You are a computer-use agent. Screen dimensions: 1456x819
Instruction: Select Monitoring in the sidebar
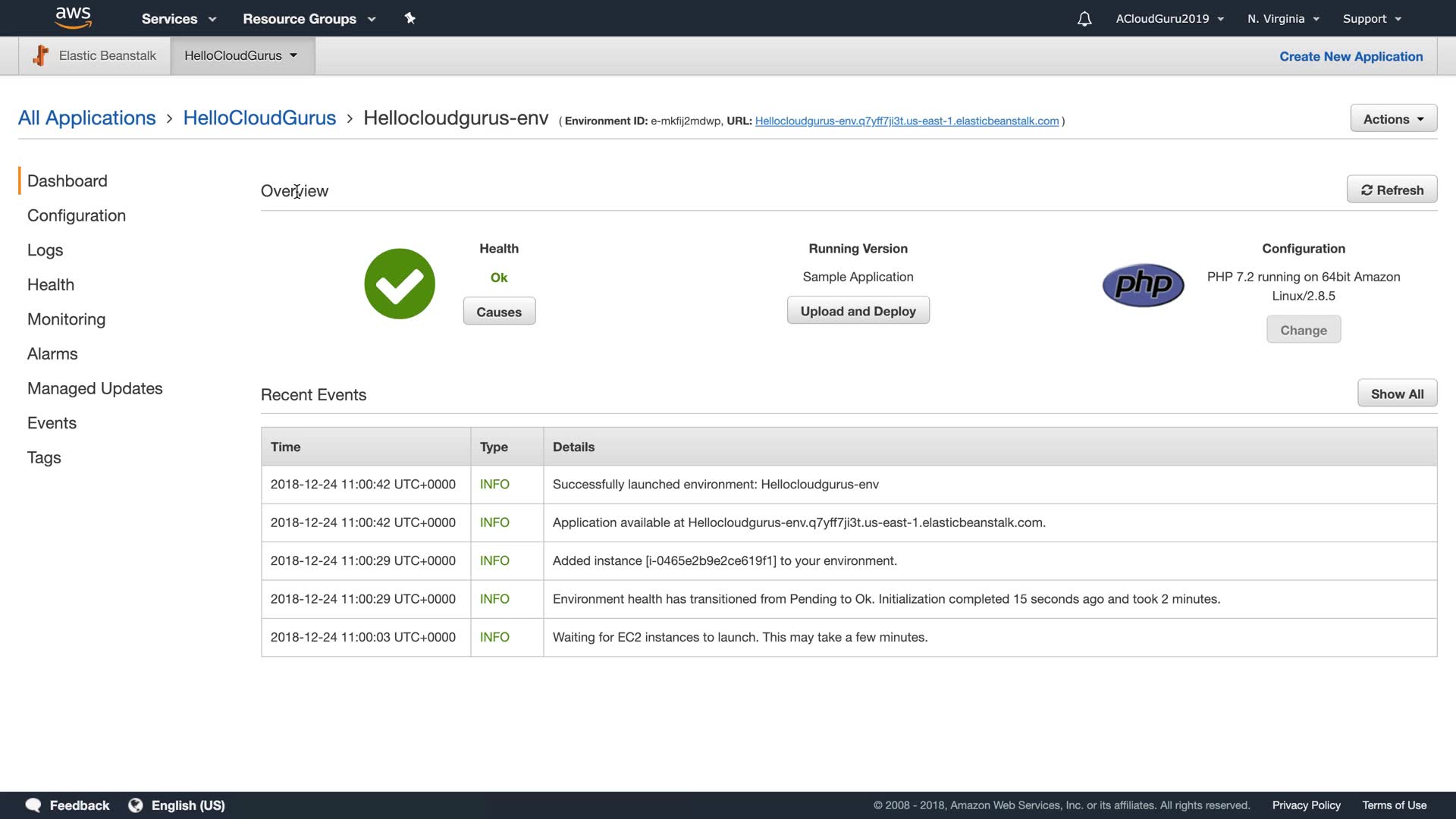point(66,319)
